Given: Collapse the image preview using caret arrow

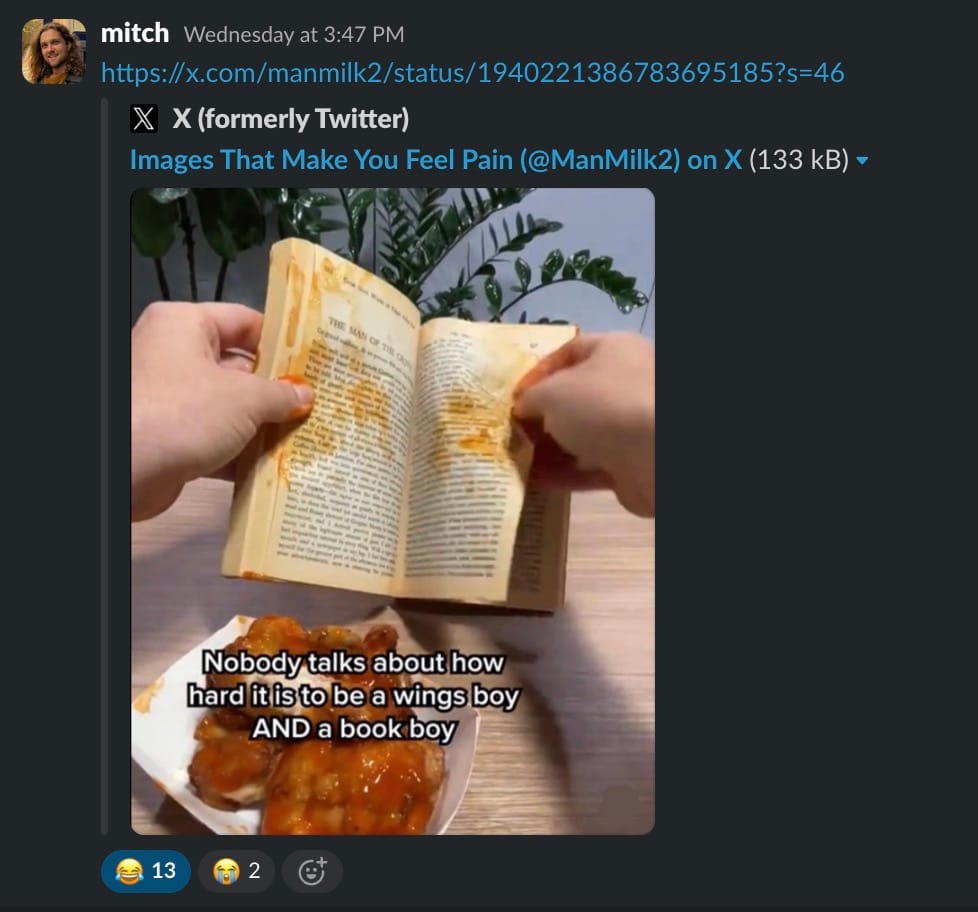Looking at the screenshot, I should 863,161.
